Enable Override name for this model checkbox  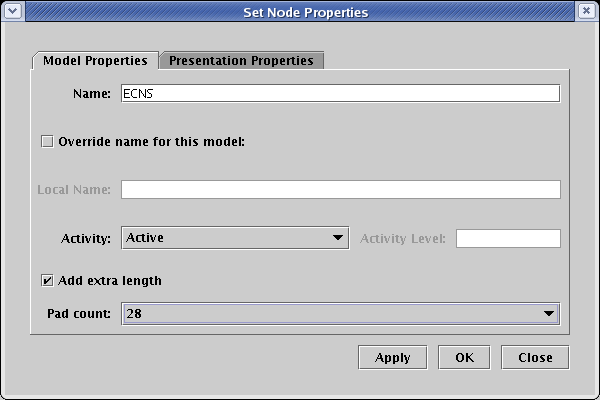click(47, 141)
